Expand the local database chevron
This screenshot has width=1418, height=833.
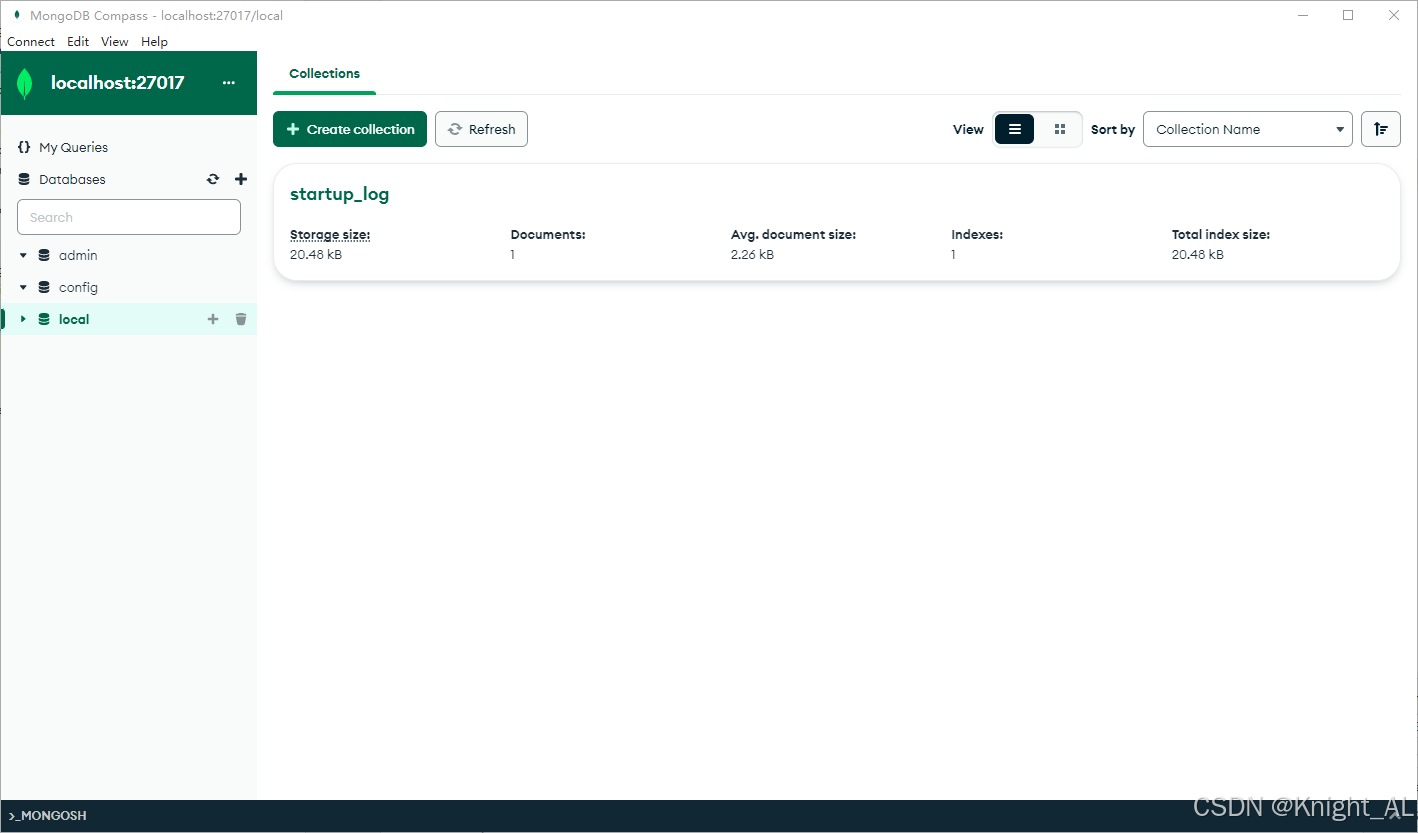(23, 319)
